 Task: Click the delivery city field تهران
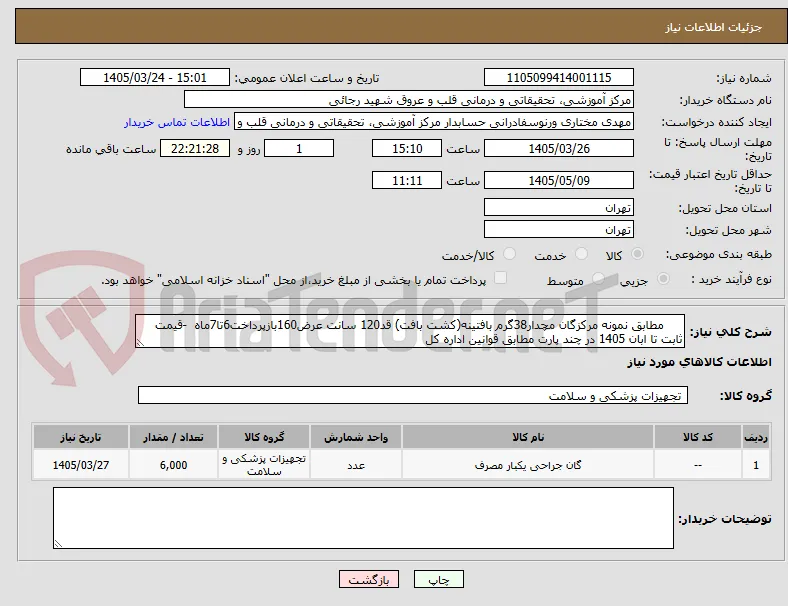coord(559,229)
